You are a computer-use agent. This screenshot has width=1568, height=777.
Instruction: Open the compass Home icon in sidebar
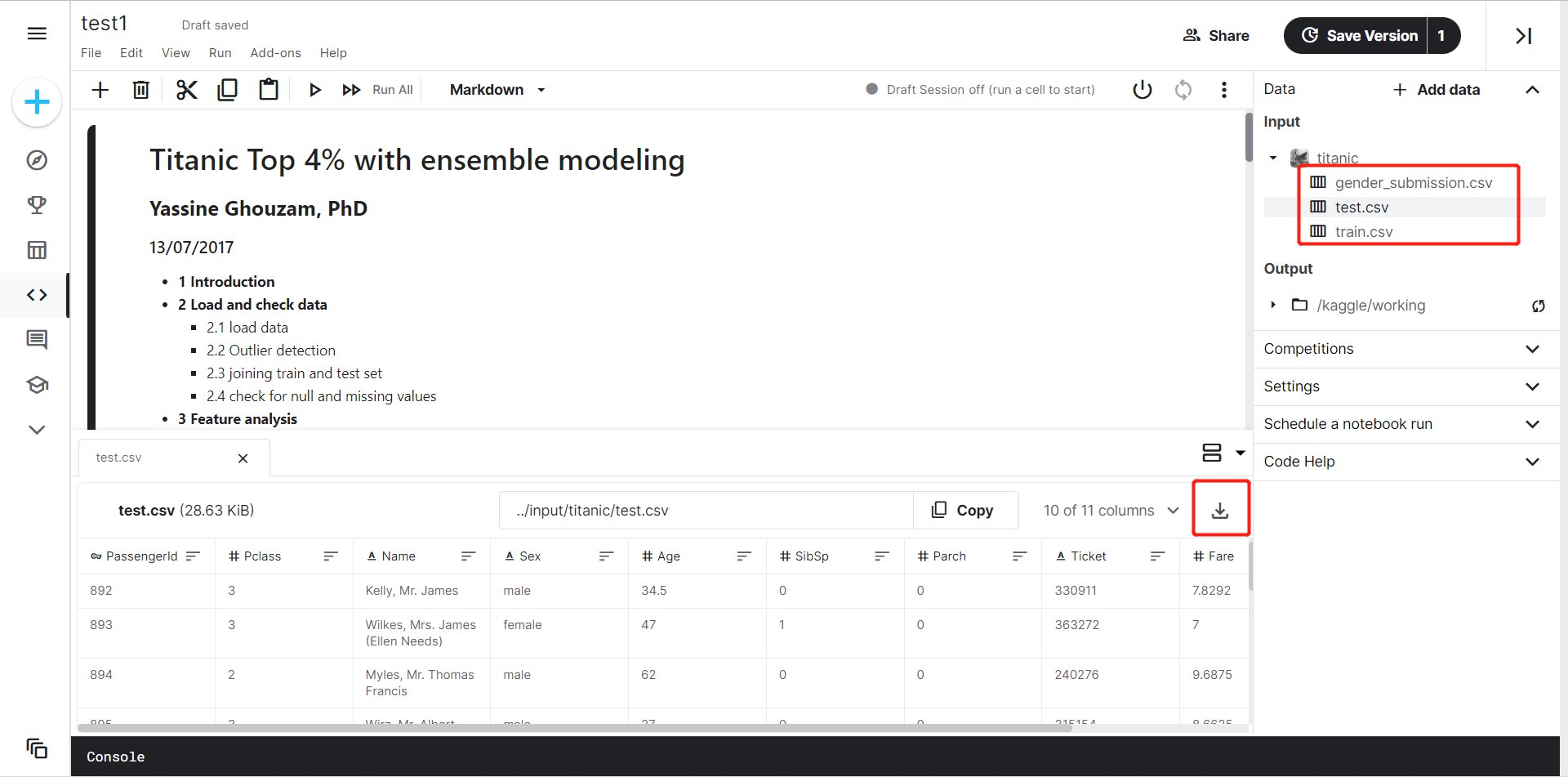[37, 160]
